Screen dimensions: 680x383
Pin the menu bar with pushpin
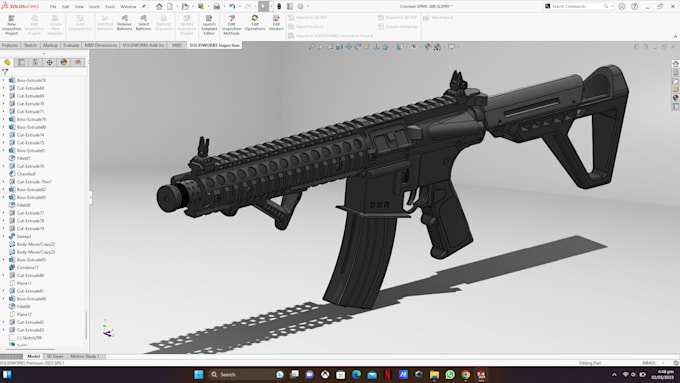tap(144, 7)
